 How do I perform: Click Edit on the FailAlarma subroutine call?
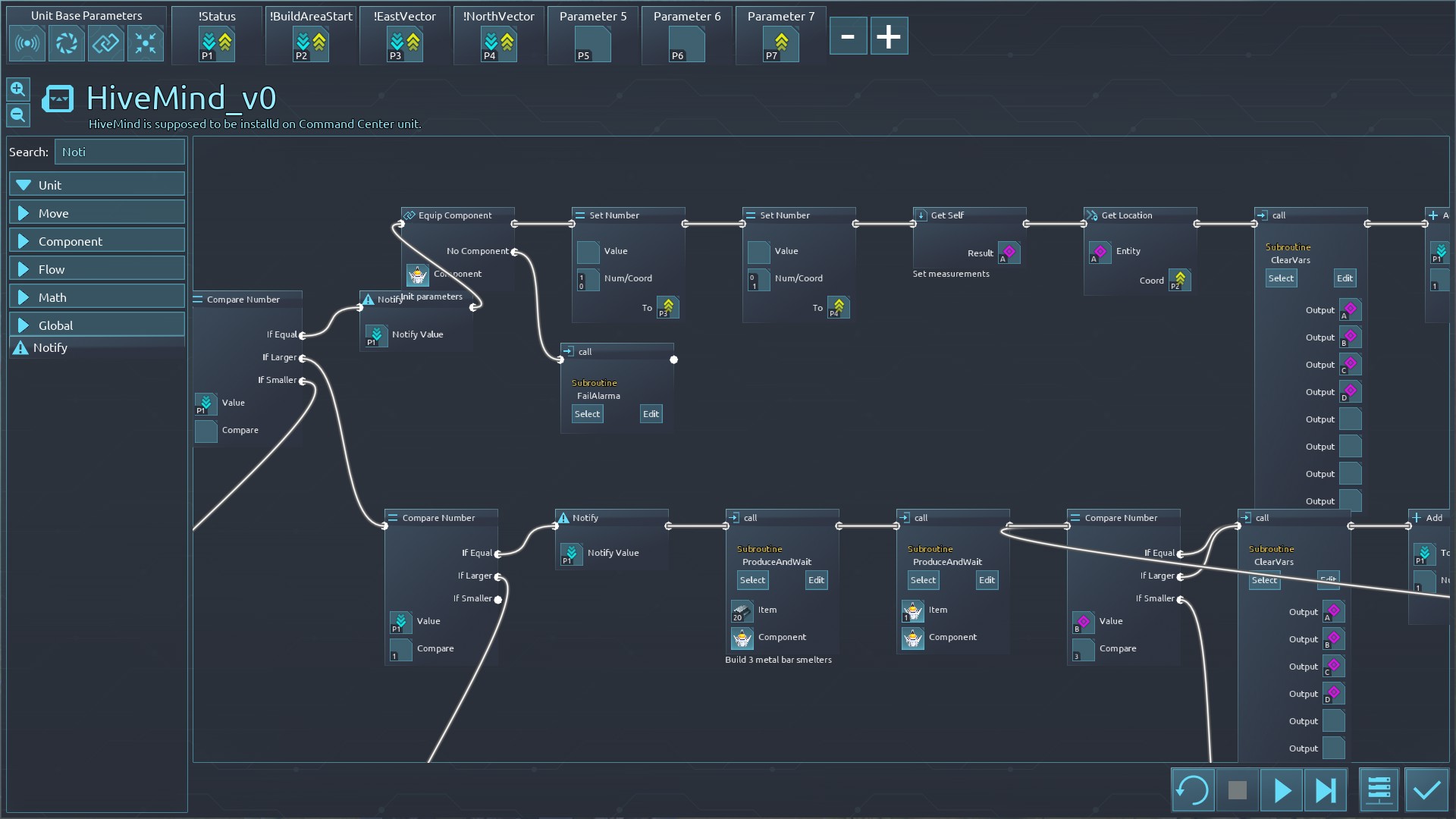(651, 414)
